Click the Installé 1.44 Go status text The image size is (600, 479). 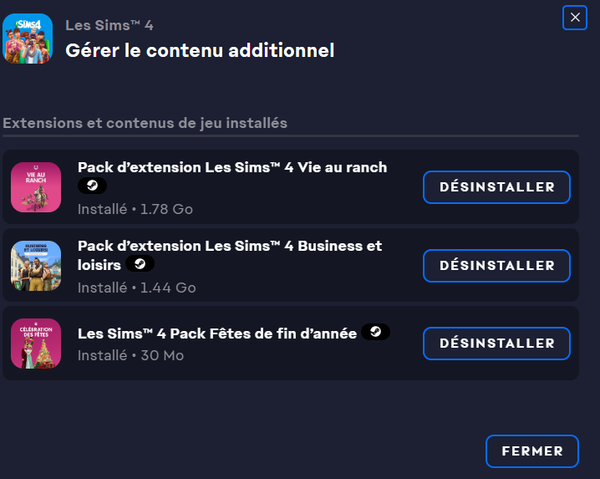point(136,287)
